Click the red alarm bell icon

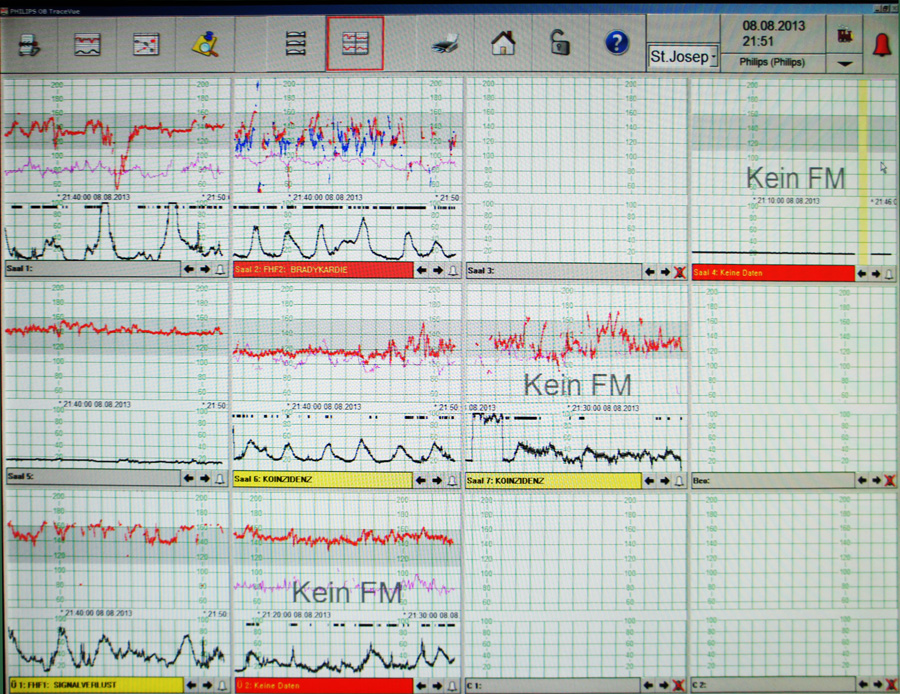point(881,44)
